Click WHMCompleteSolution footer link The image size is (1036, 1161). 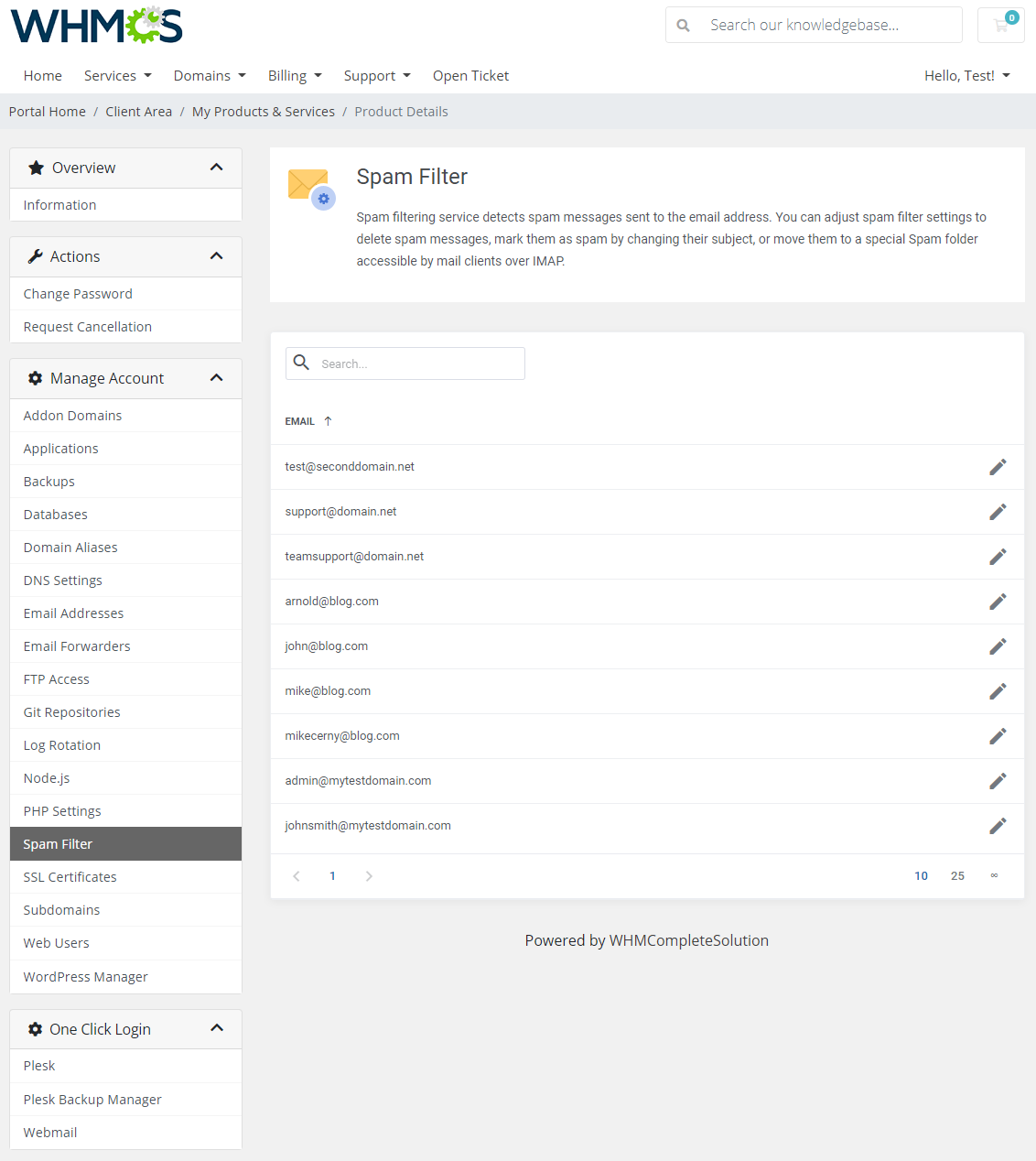click(689, 940)
